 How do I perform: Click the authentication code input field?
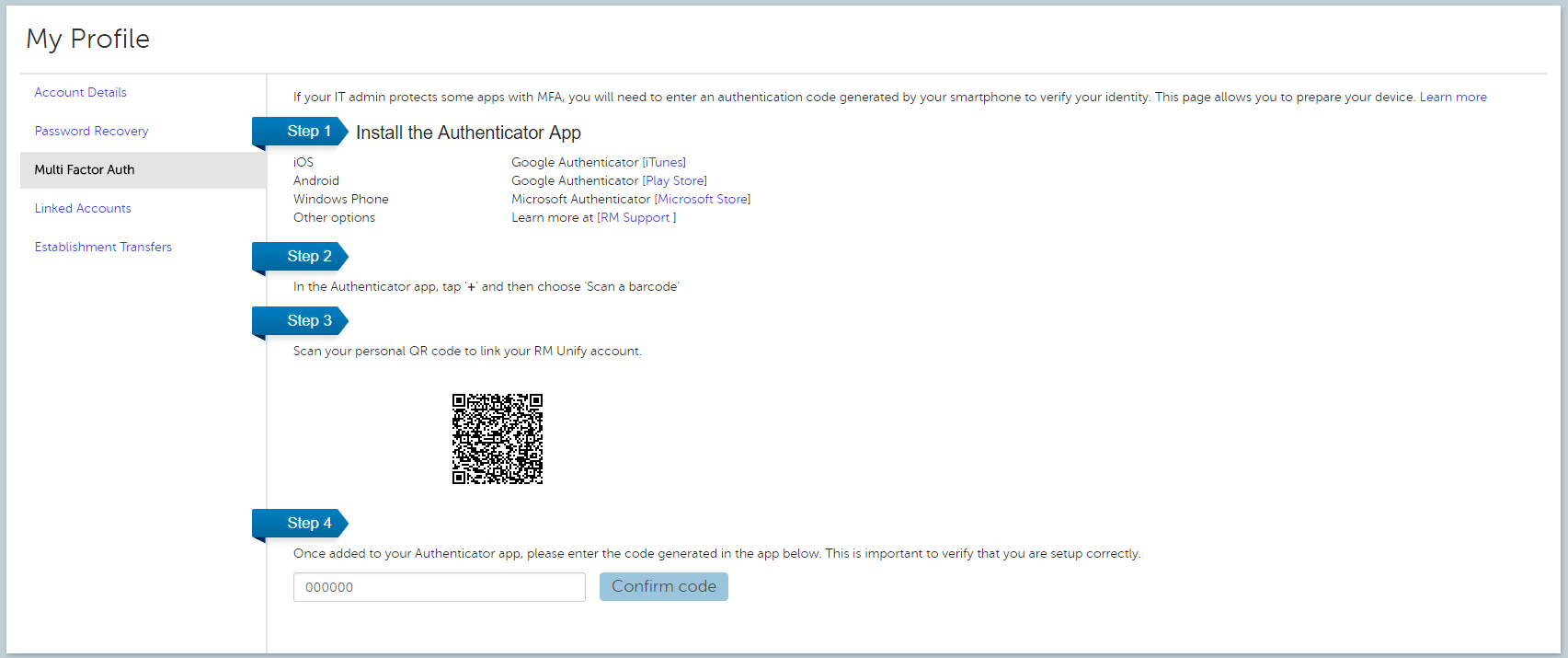point(440,587)
